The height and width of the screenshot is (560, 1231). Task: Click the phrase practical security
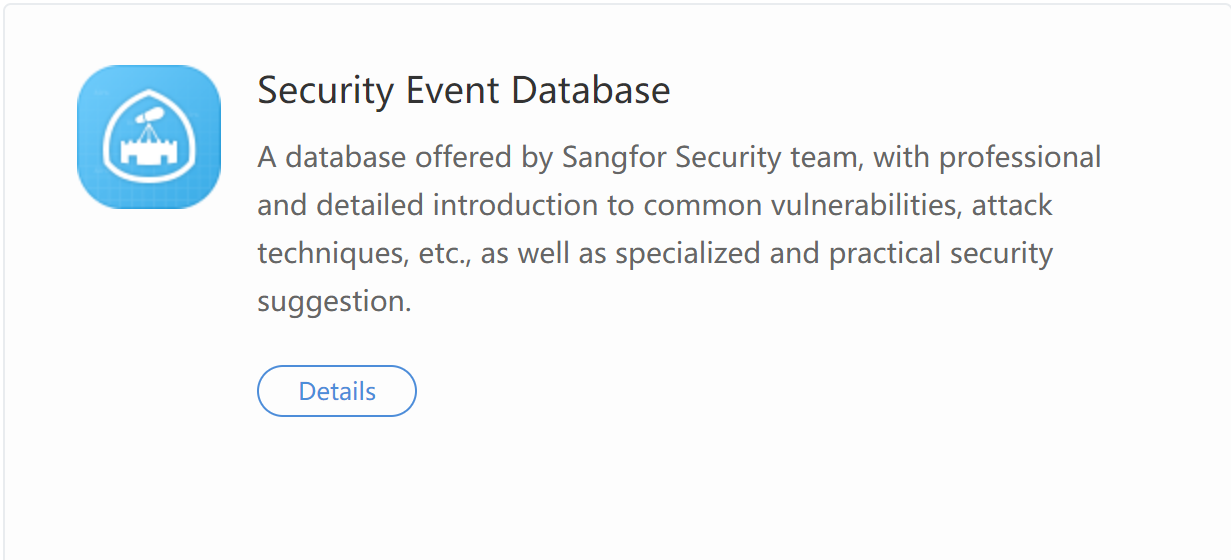pyautogui.click(x=940, y=253)
